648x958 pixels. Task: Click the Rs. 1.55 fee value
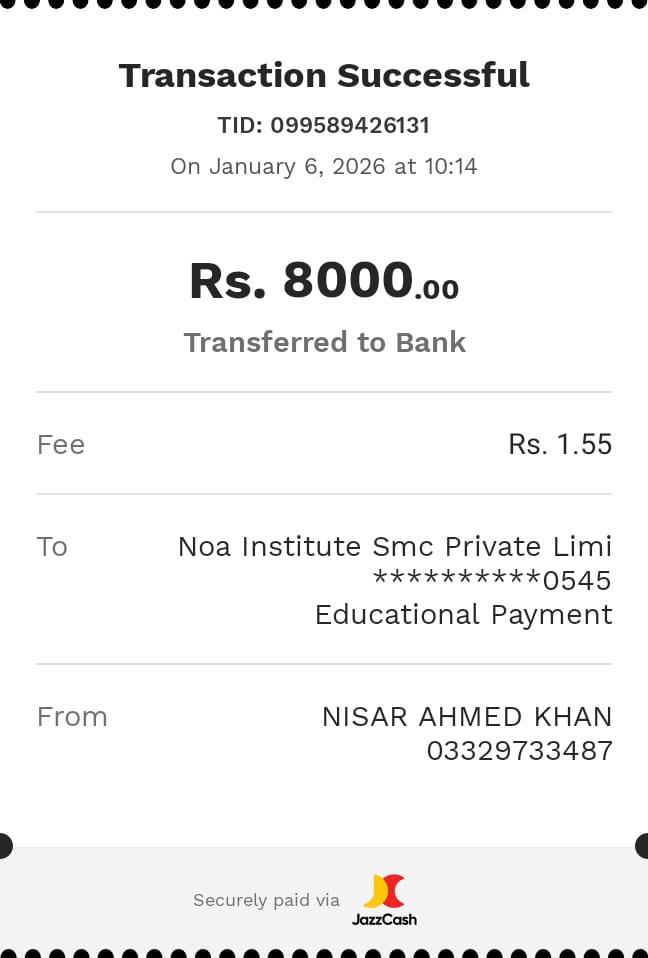pos(560,445)
